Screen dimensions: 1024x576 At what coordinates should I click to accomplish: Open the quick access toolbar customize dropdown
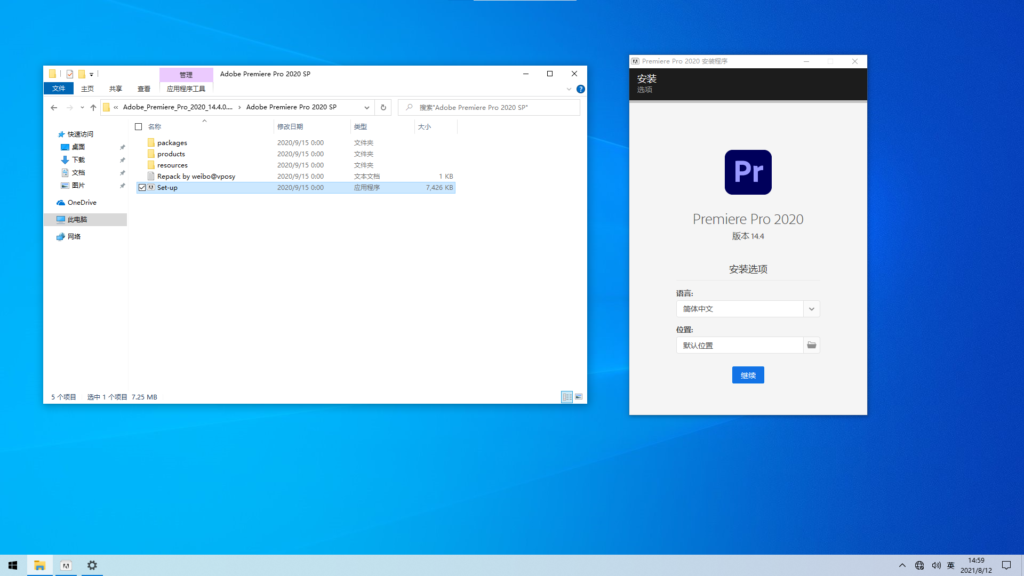[x=91, y=74]
